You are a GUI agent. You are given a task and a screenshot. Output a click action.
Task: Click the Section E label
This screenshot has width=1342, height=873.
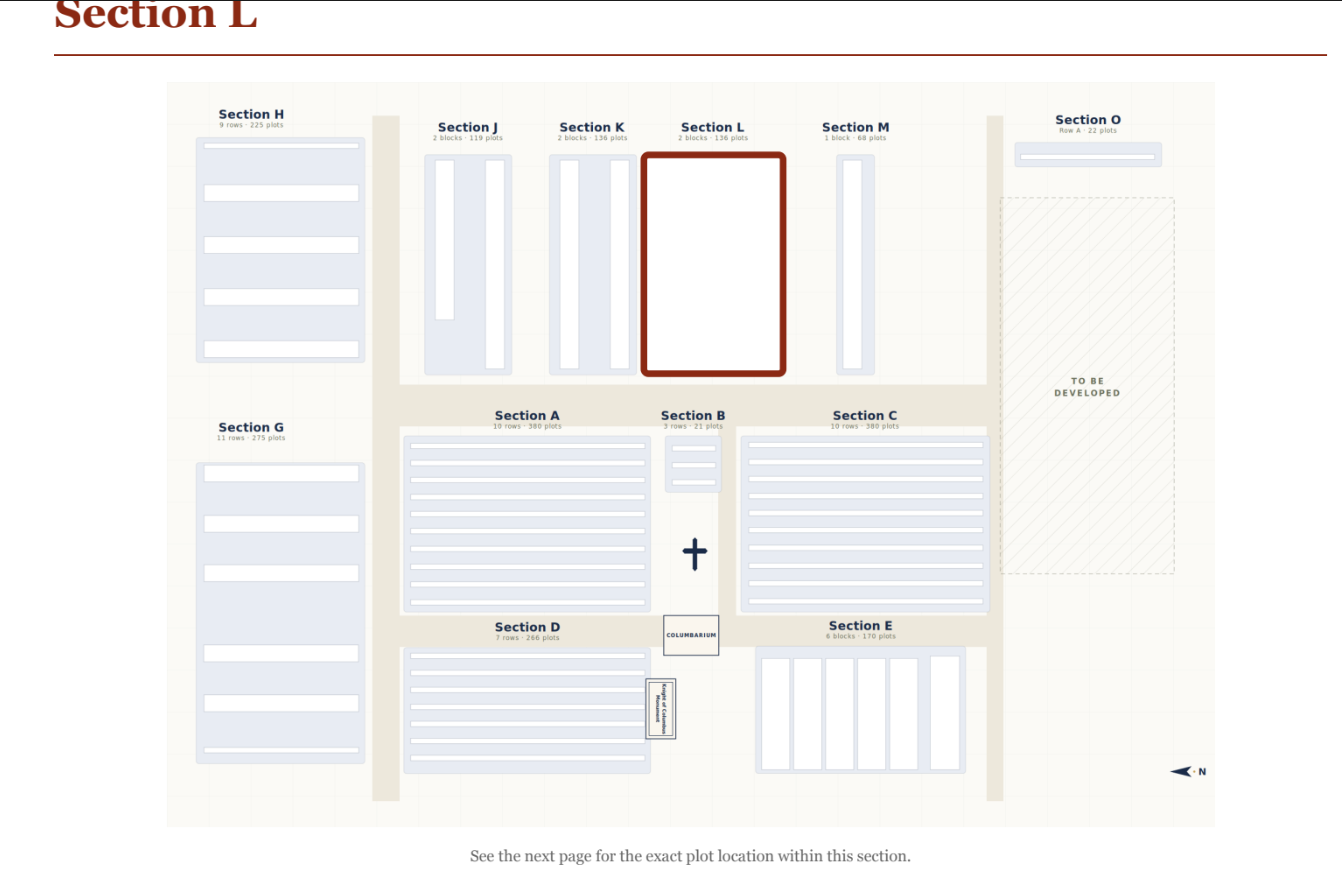(x=861, y=625)
